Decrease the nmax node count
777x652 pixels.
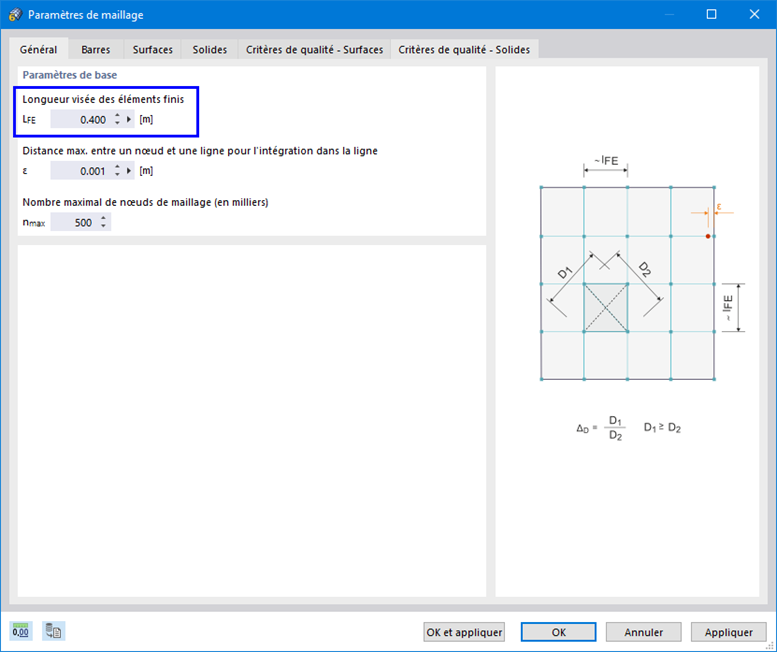(x=103, y=226)
